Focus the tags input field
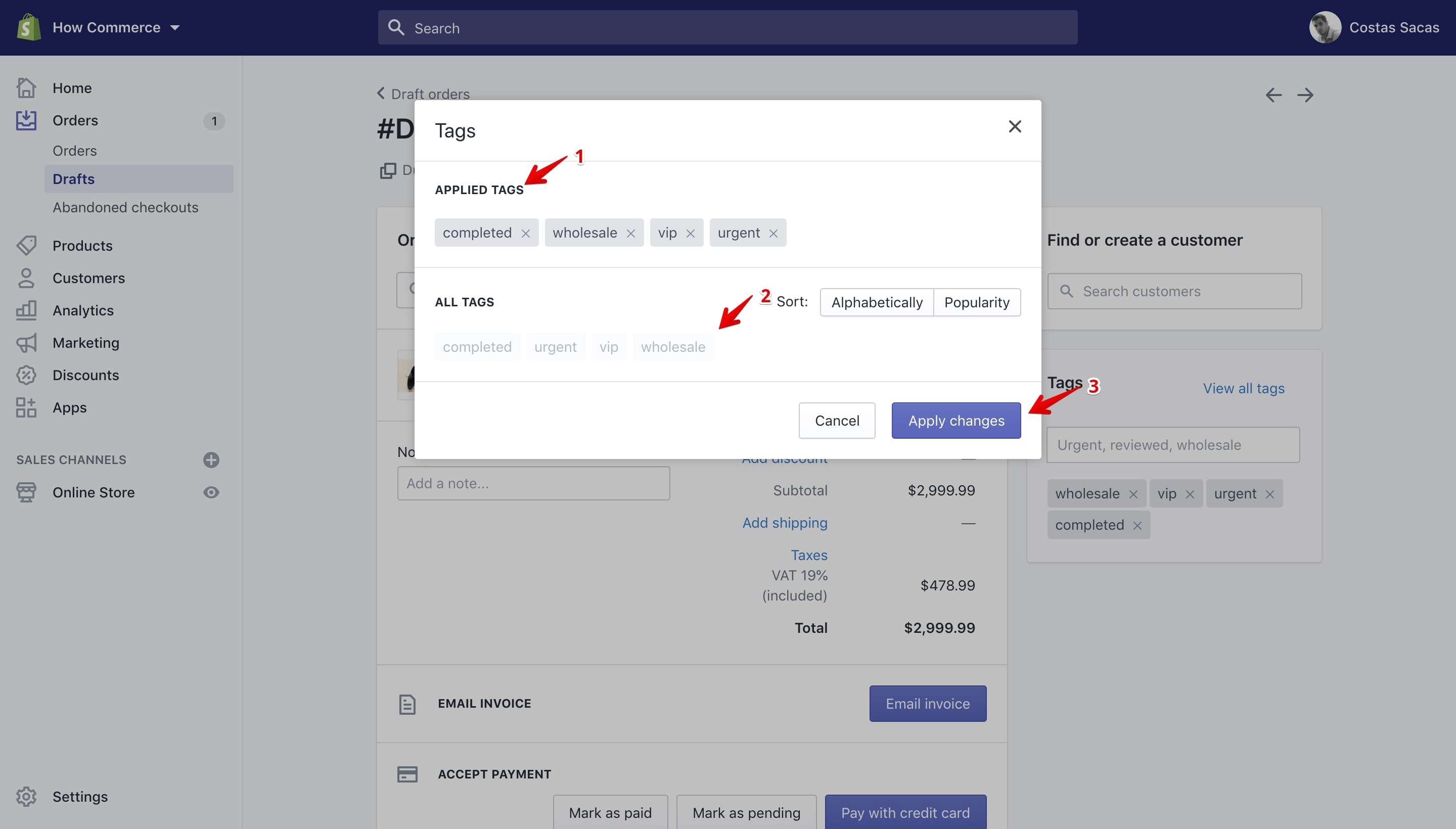The image size is (1456, 829). [1173, 445]
